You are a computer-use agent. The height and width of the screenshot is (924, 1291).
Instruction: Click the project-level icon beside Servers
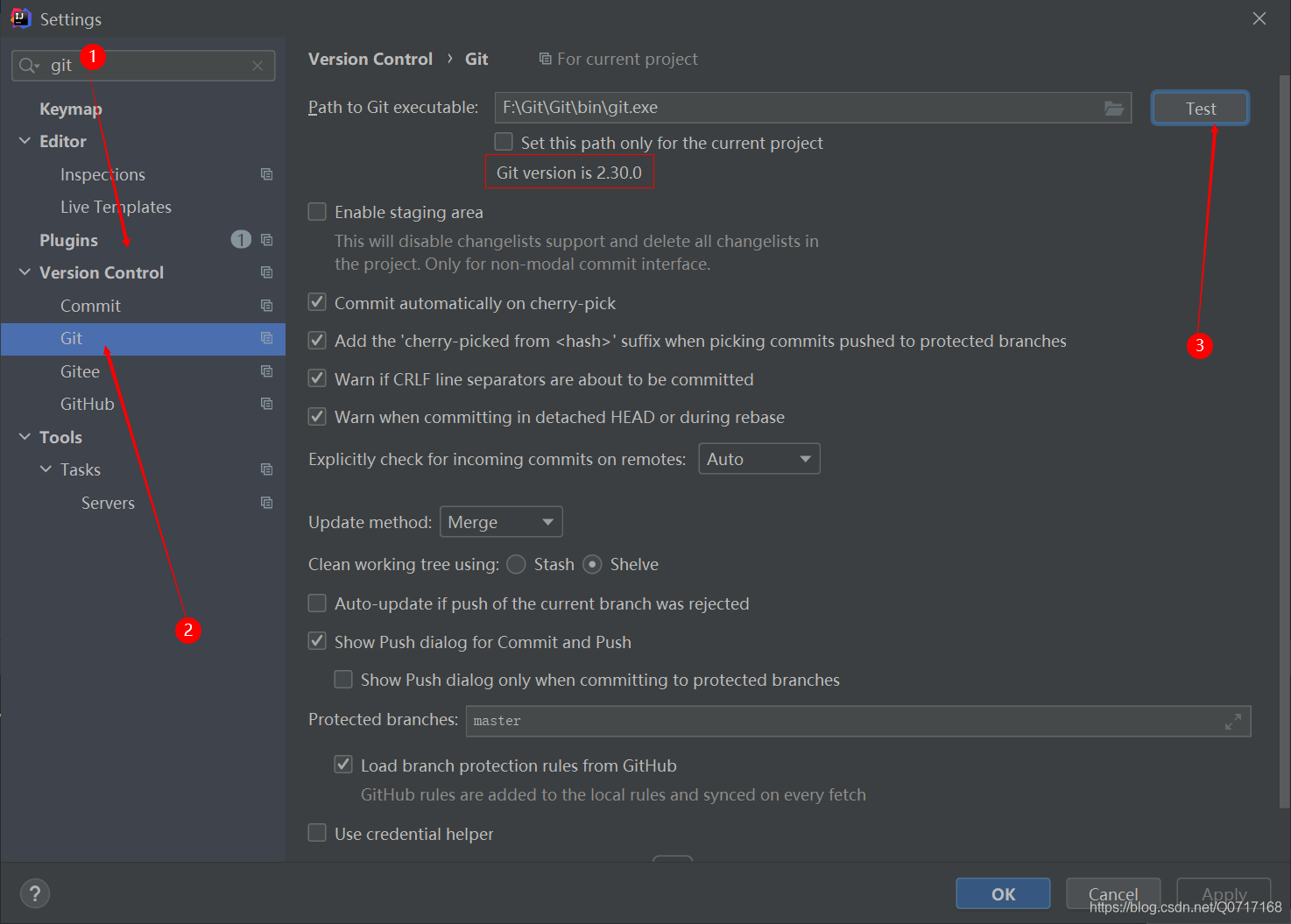point(267,503)
